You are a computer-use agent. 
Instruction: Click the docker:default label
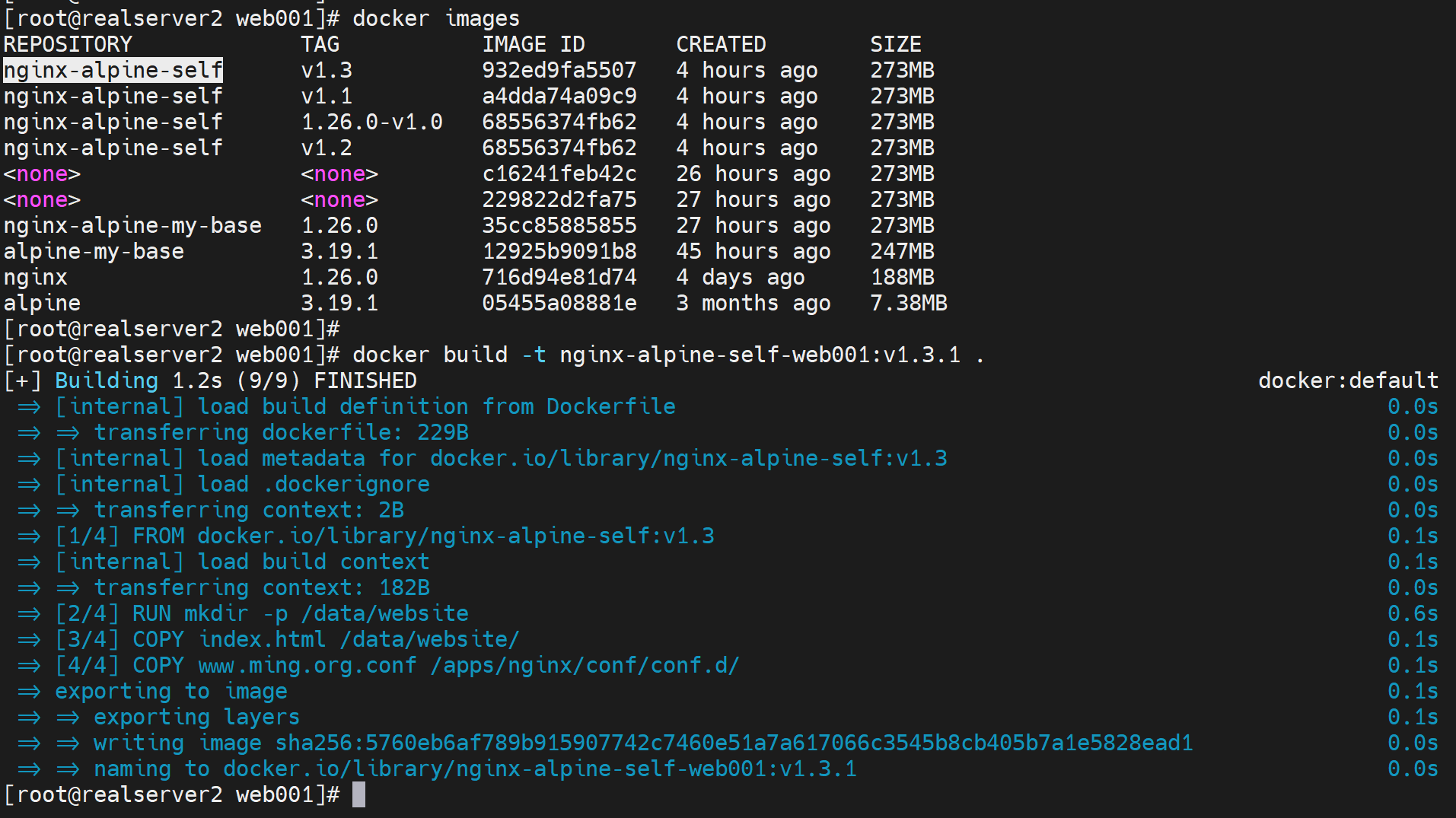(x=1347, y=381)
